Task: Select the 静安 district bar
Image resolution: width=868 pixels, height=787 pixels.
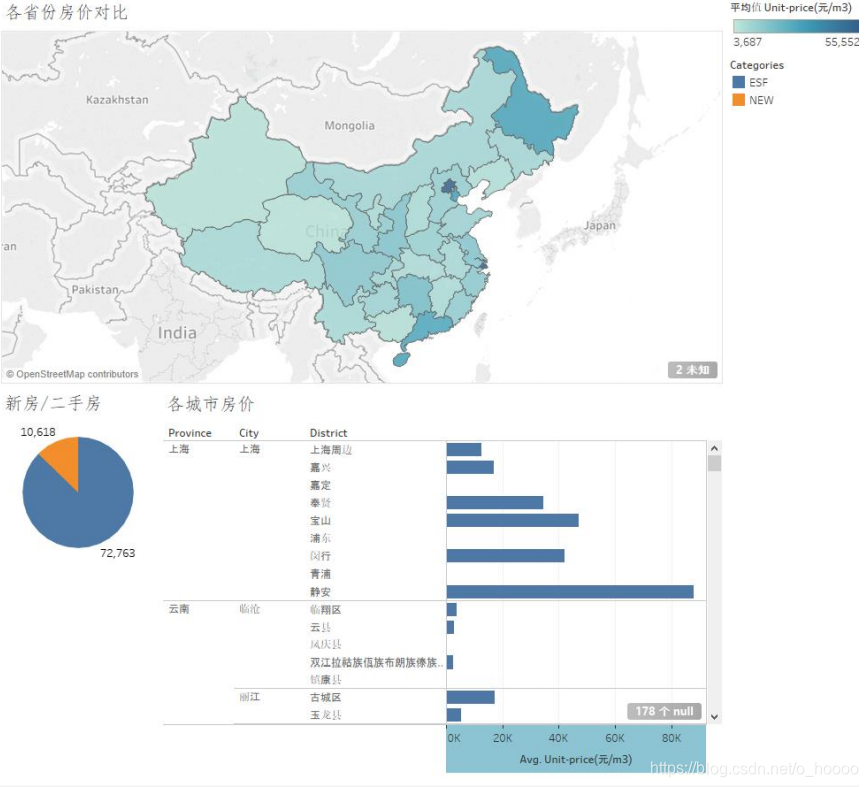Action: point(570,592)
